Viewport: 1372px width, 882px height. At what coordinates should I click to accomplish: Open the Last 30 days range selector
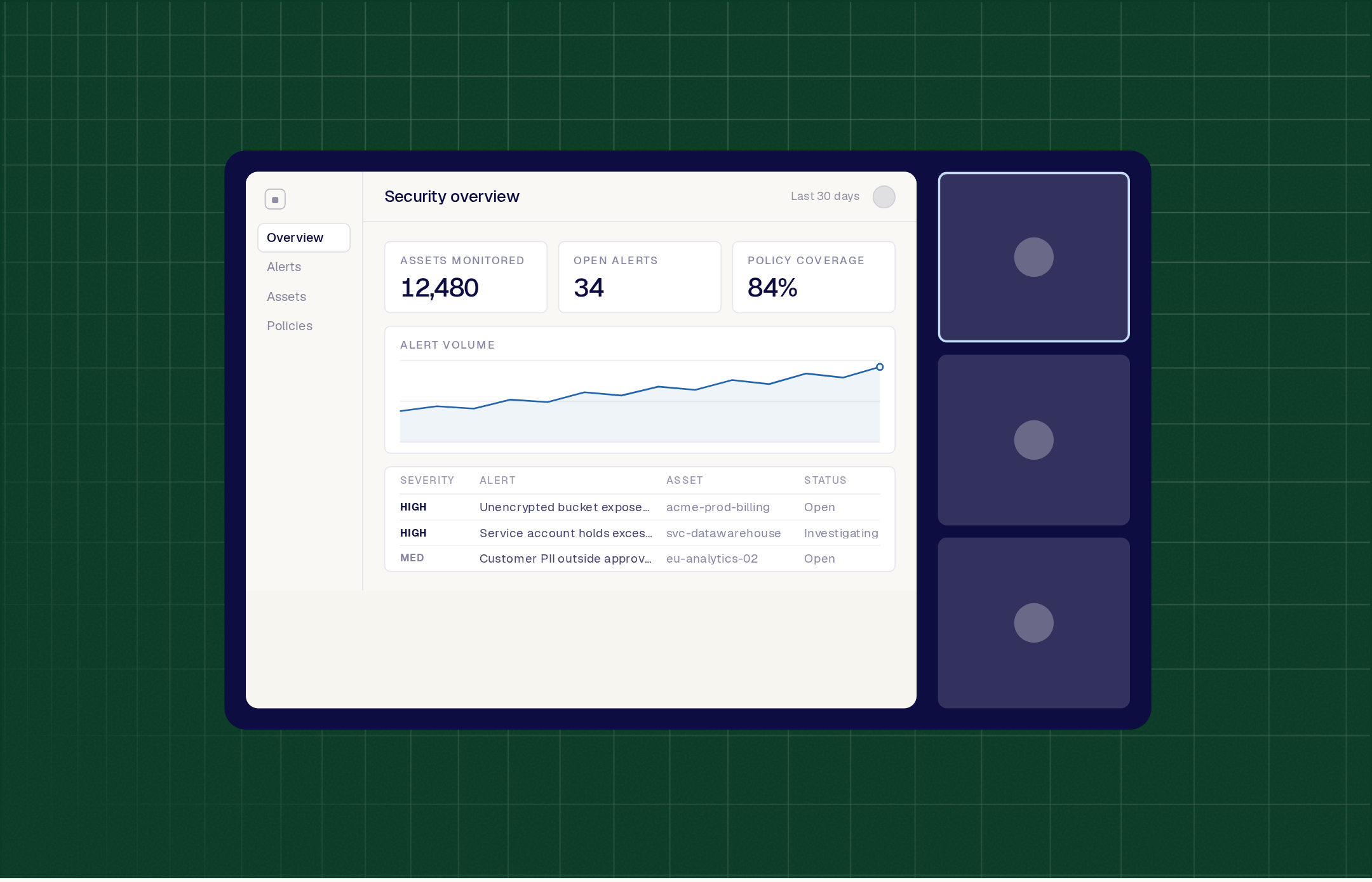(824, 196)
